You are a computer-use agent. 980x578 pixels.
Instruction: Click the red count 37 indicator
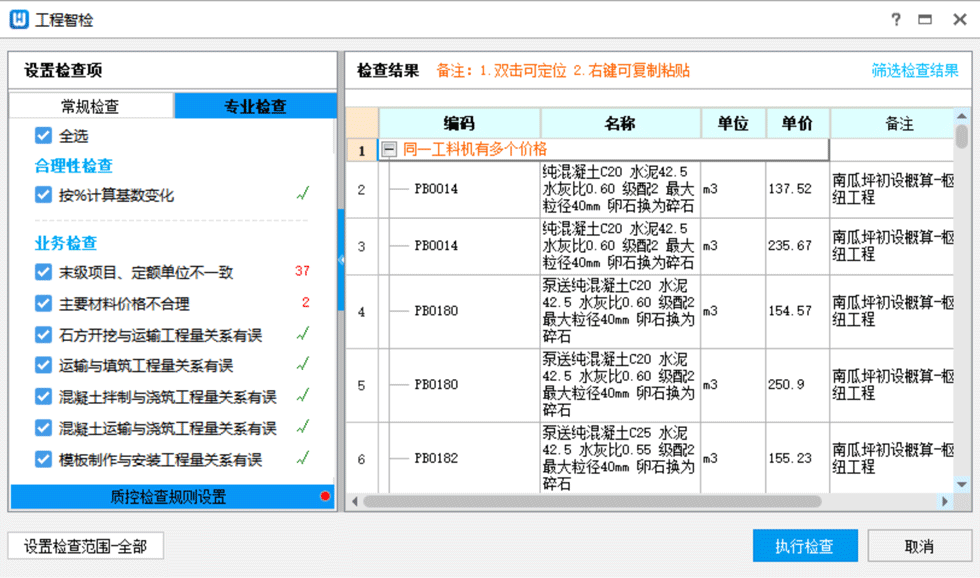tap(302, 272)
